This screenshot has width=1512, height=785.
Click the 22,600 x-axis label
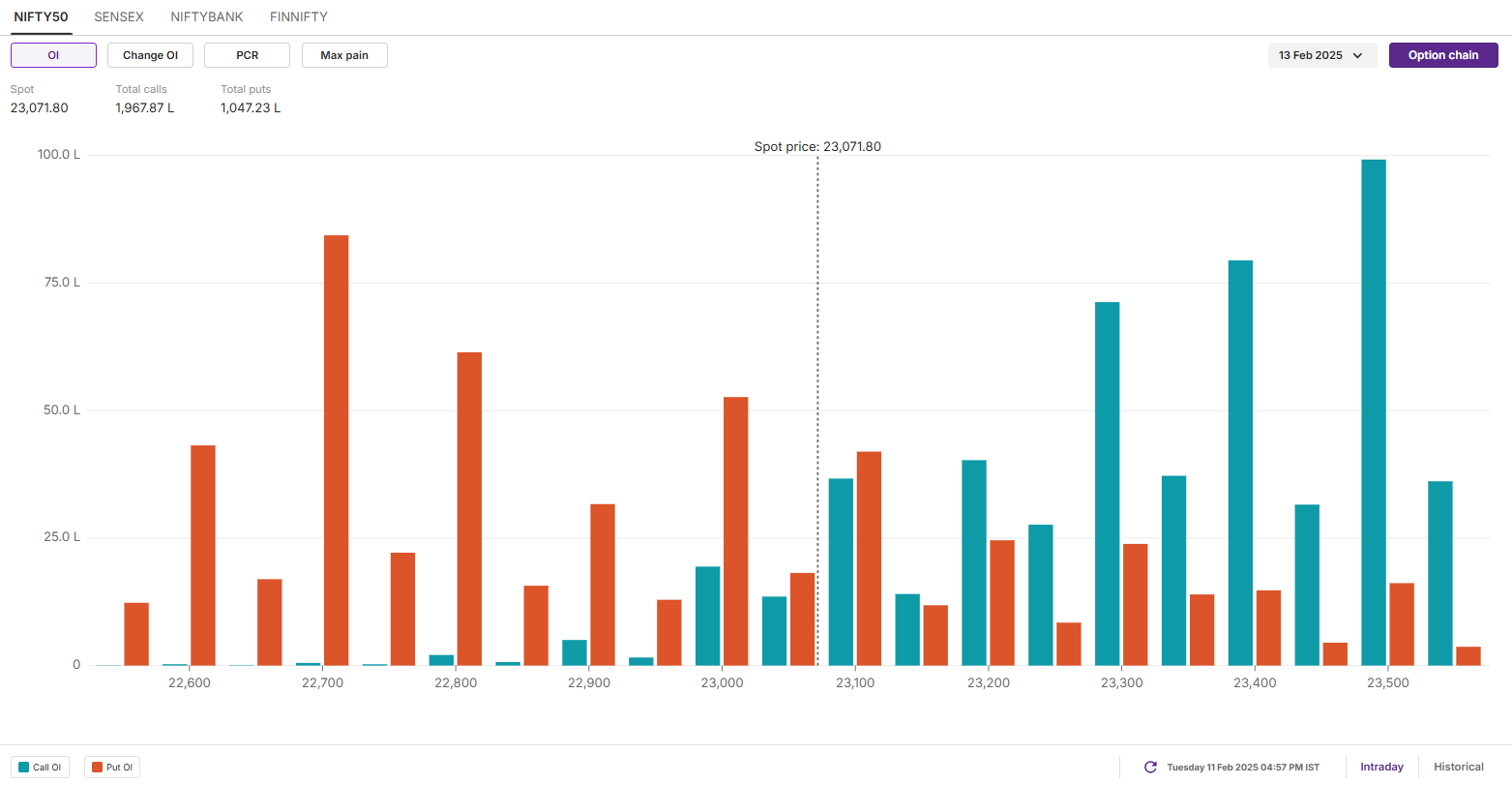pyautogui.click(x=189, y=682)
